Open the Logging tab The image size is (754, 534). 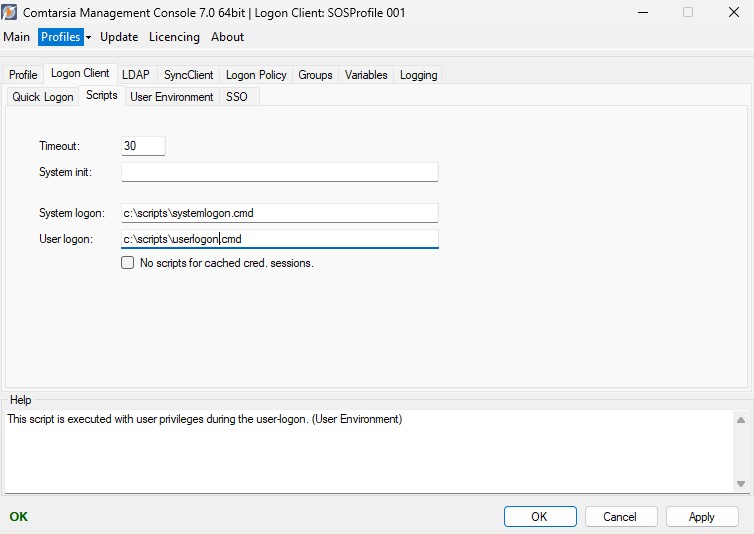(418, 75)
